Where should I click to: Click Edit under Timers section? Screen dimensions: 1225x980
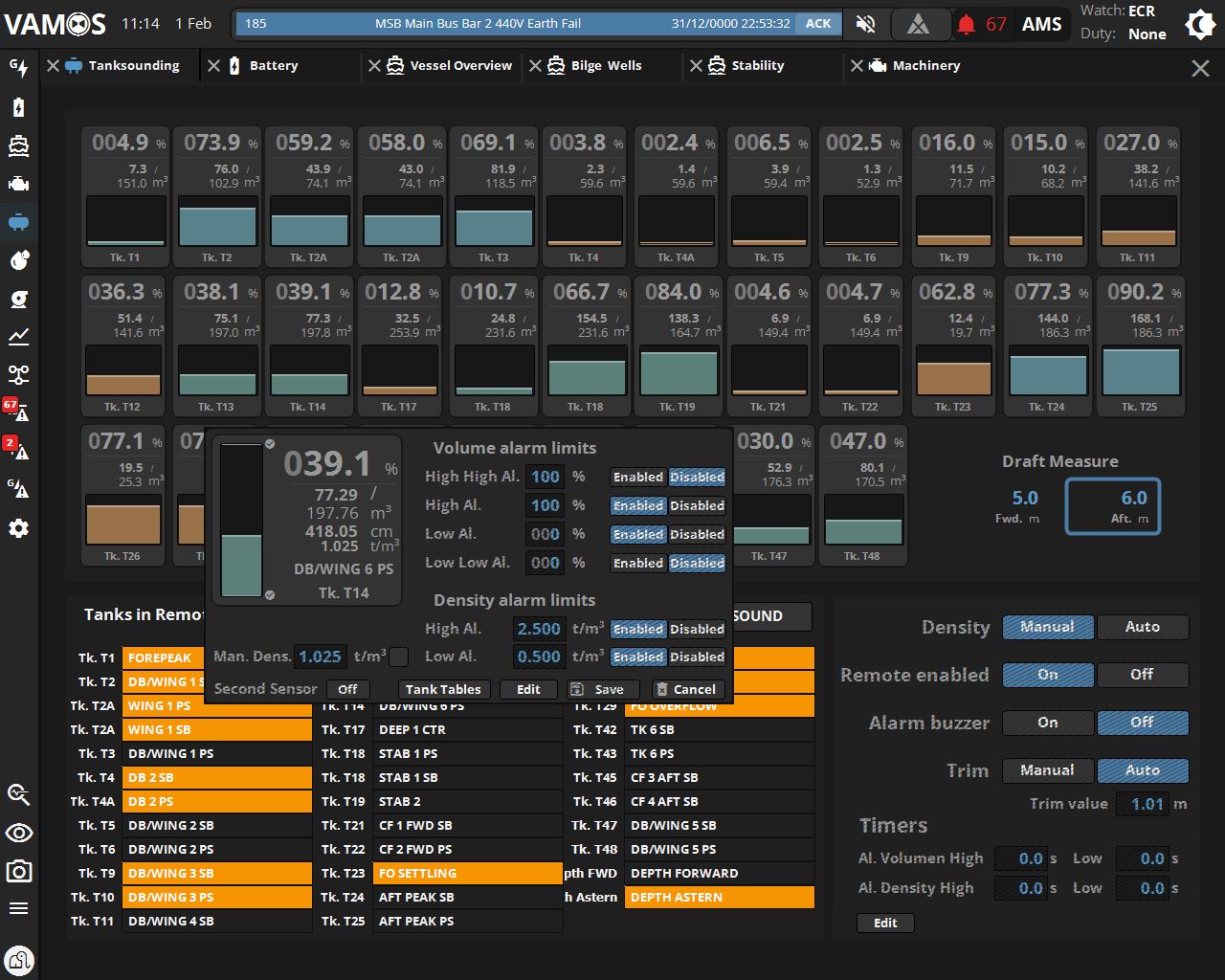coord(885,923)
